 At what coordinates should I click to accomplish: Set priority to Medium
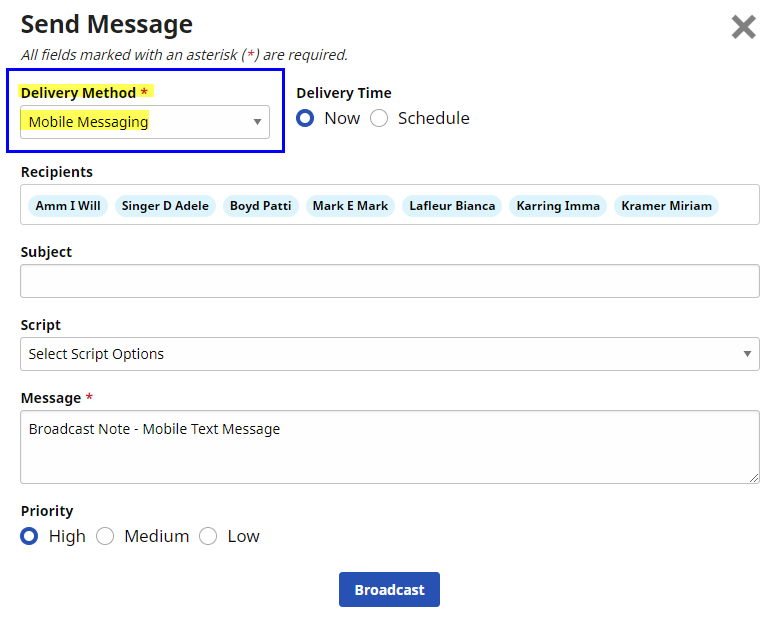(x=105, y=536)
